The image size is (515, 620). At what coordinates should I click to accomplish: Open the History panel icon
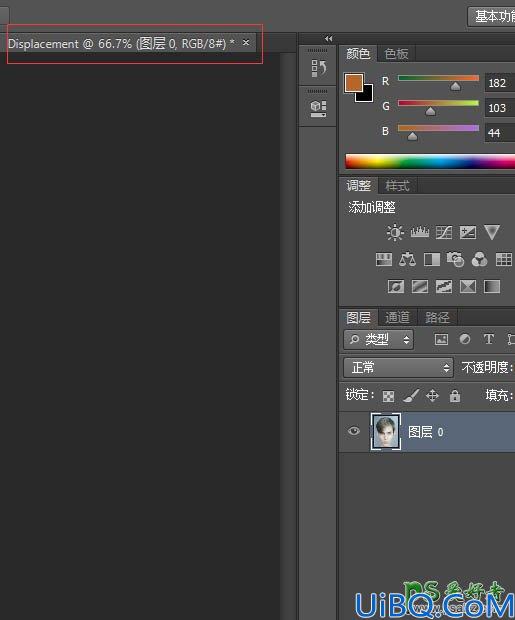pos(318,68)
